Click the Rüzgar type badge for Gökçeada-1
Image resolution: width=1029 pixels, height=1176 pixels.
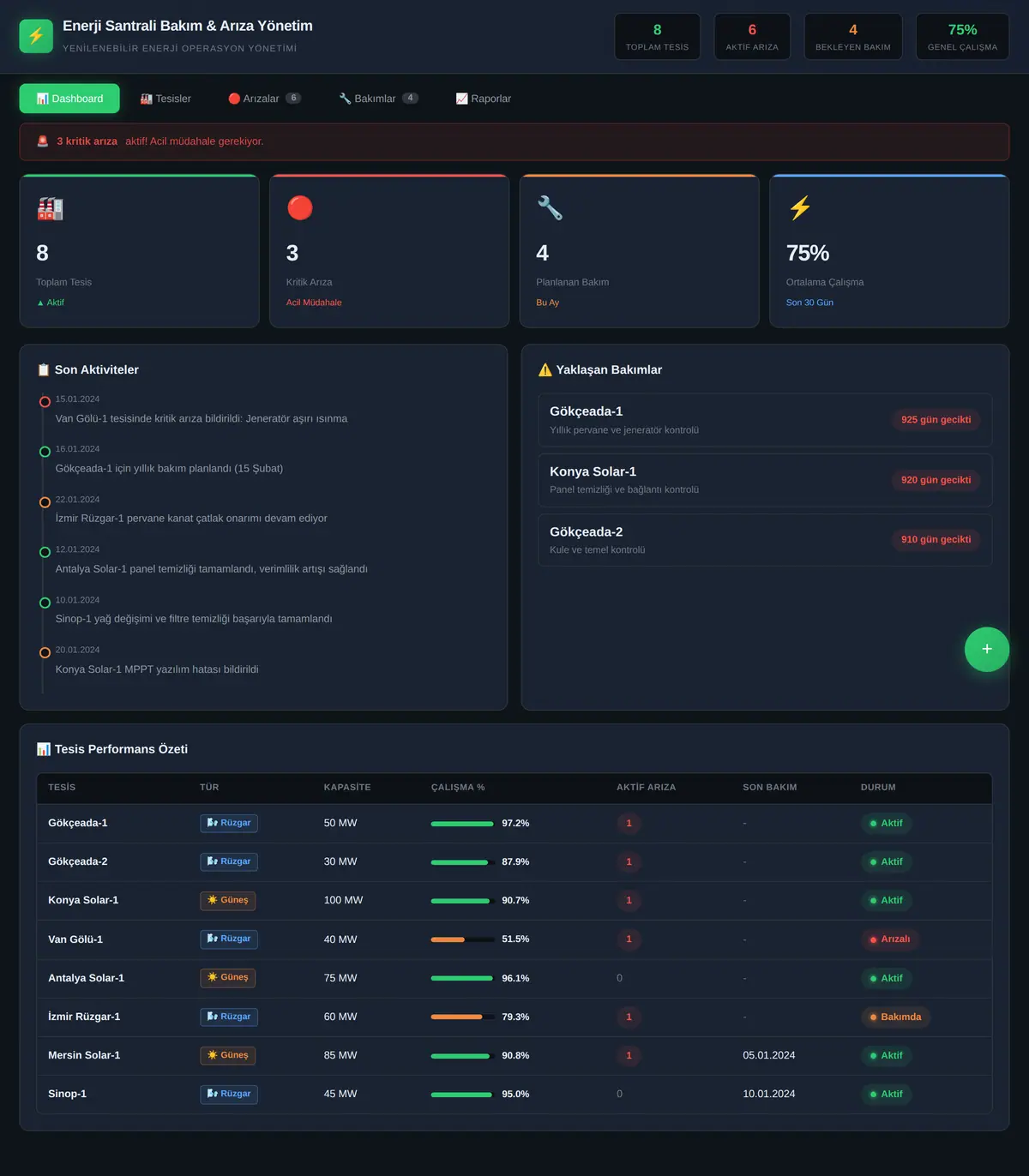[x=229, y=823]
